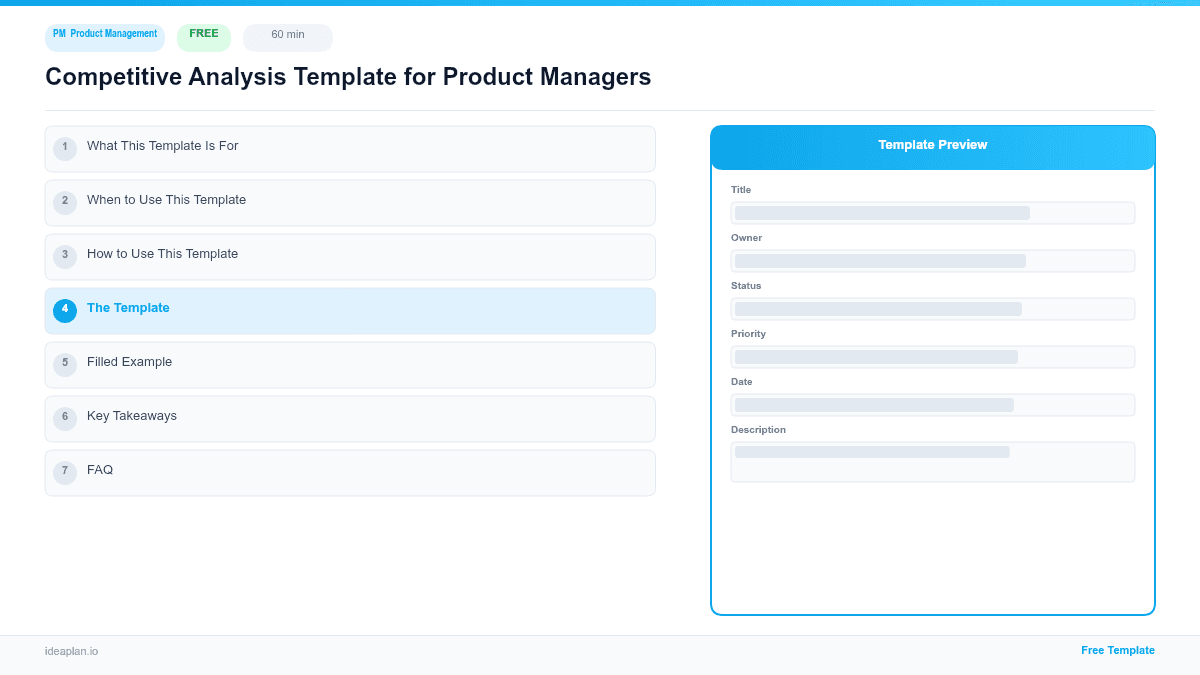Select the step 2 numbered circle
The width and height of the screenshot is (1200, 675).
pyautogui.click(x=65, y=202)
